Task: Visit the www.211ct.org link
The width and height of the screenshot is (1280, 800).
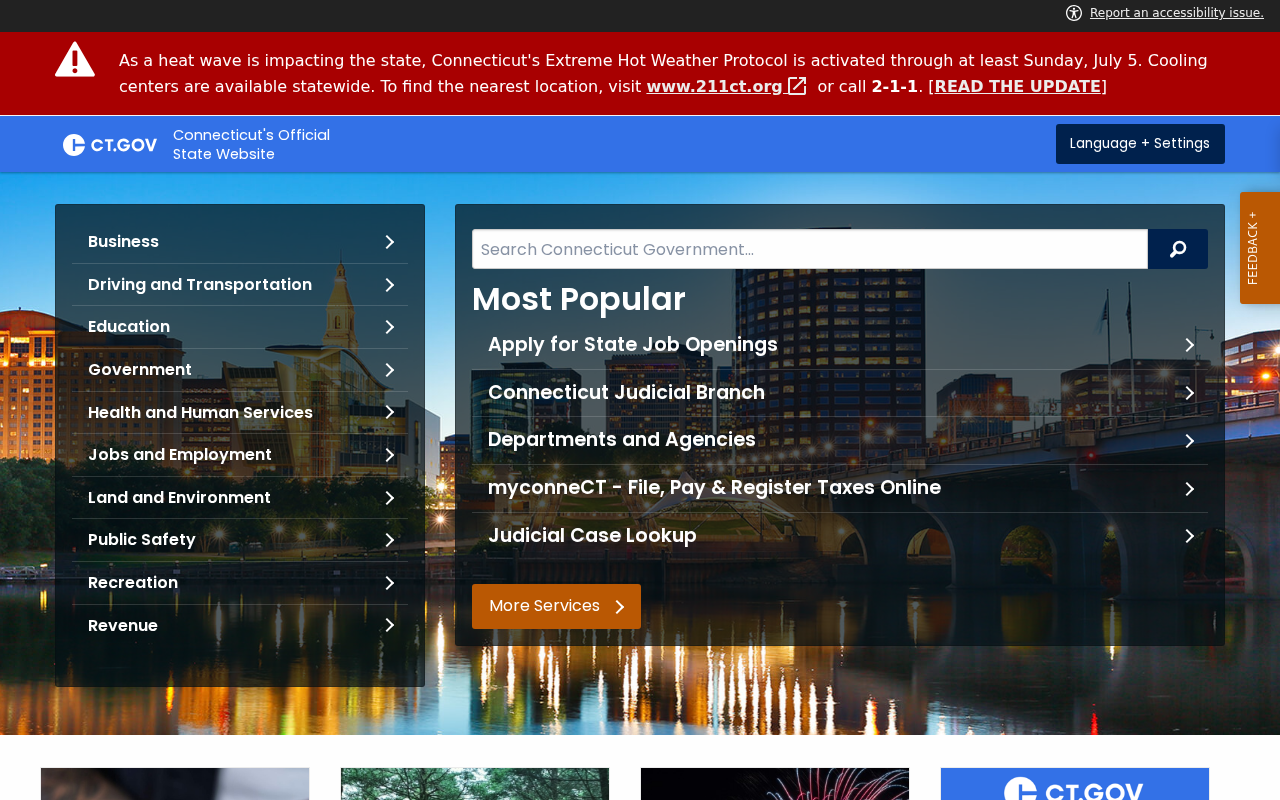Action: [714, 86]
